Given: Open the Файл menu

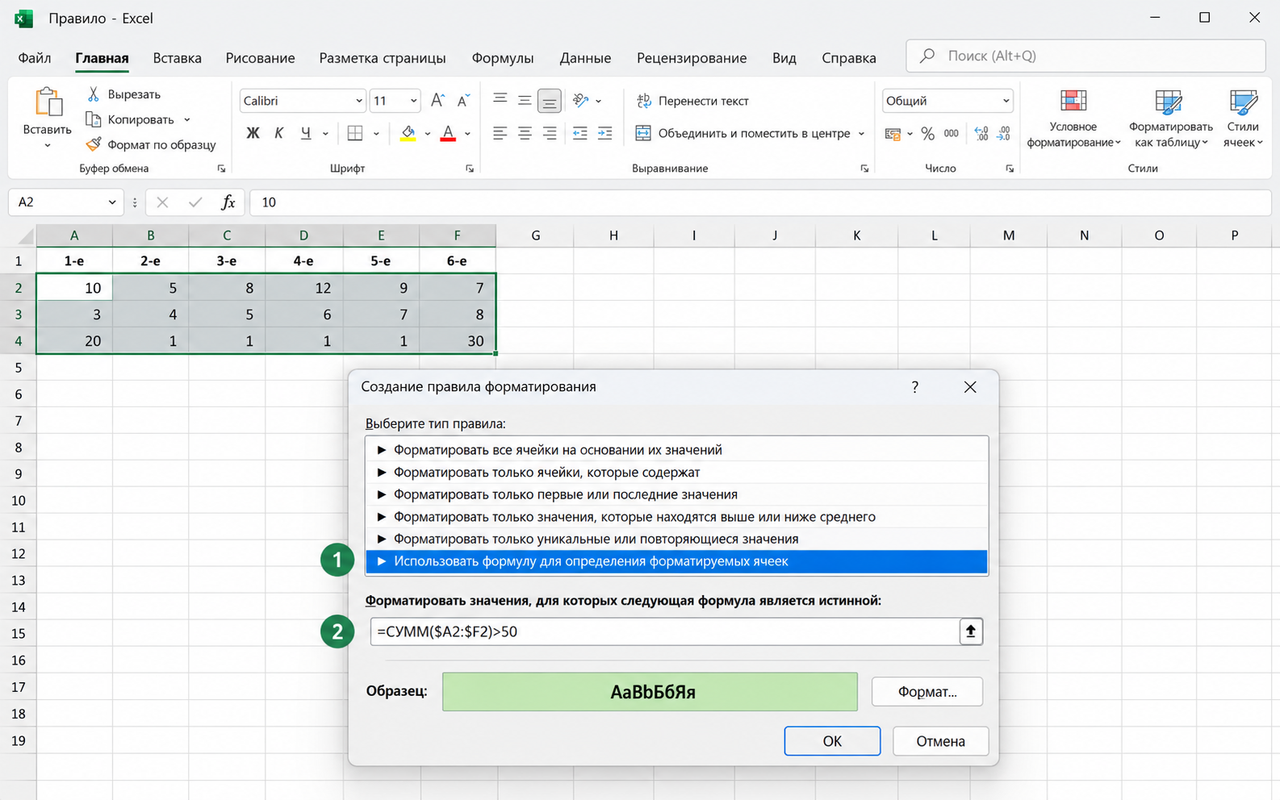Looking at the screenshot, I should [35, 58].
